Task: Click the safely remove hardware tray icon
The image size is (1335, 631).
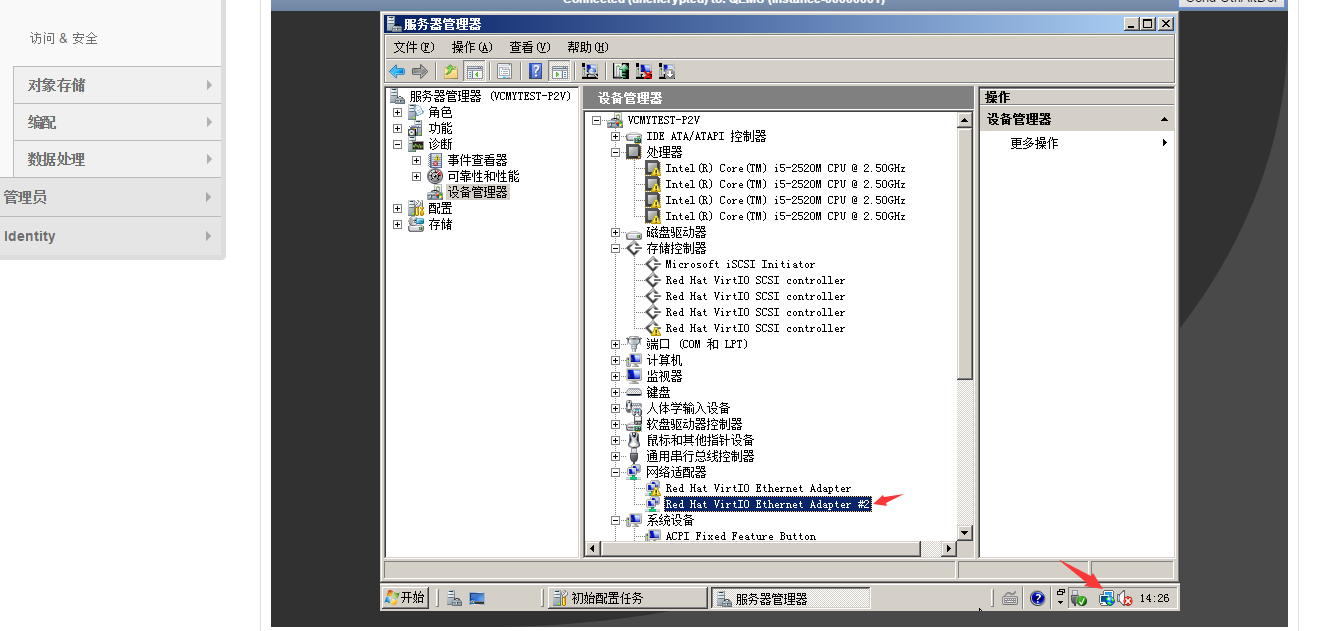Action: tap(1078, 598)
